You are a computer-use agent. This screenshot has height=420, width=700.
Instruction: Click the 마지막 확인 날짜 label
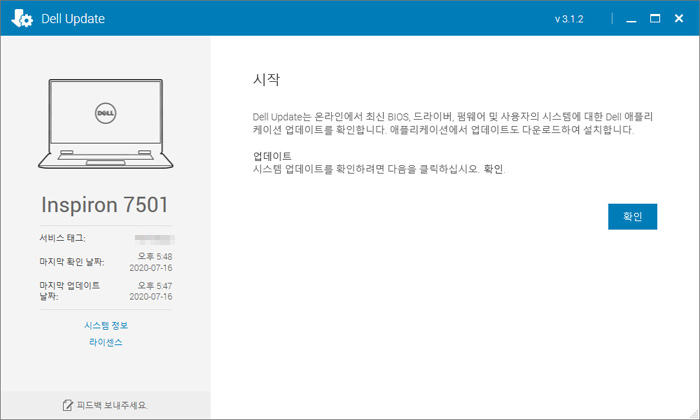tap(72, 262)
